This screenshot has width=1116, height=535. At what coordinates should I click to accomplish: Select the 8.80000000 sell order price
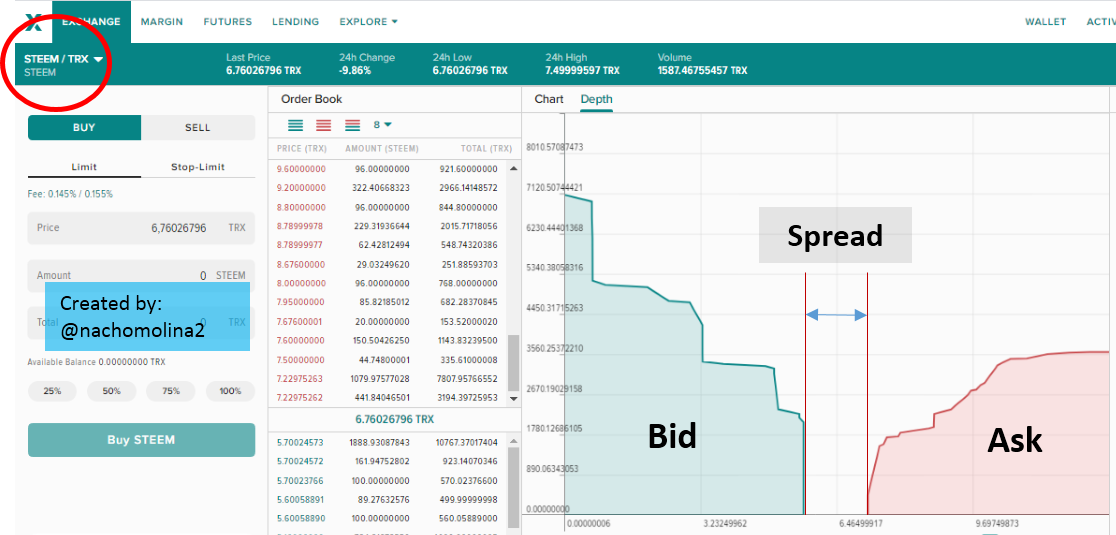[301, 208]
